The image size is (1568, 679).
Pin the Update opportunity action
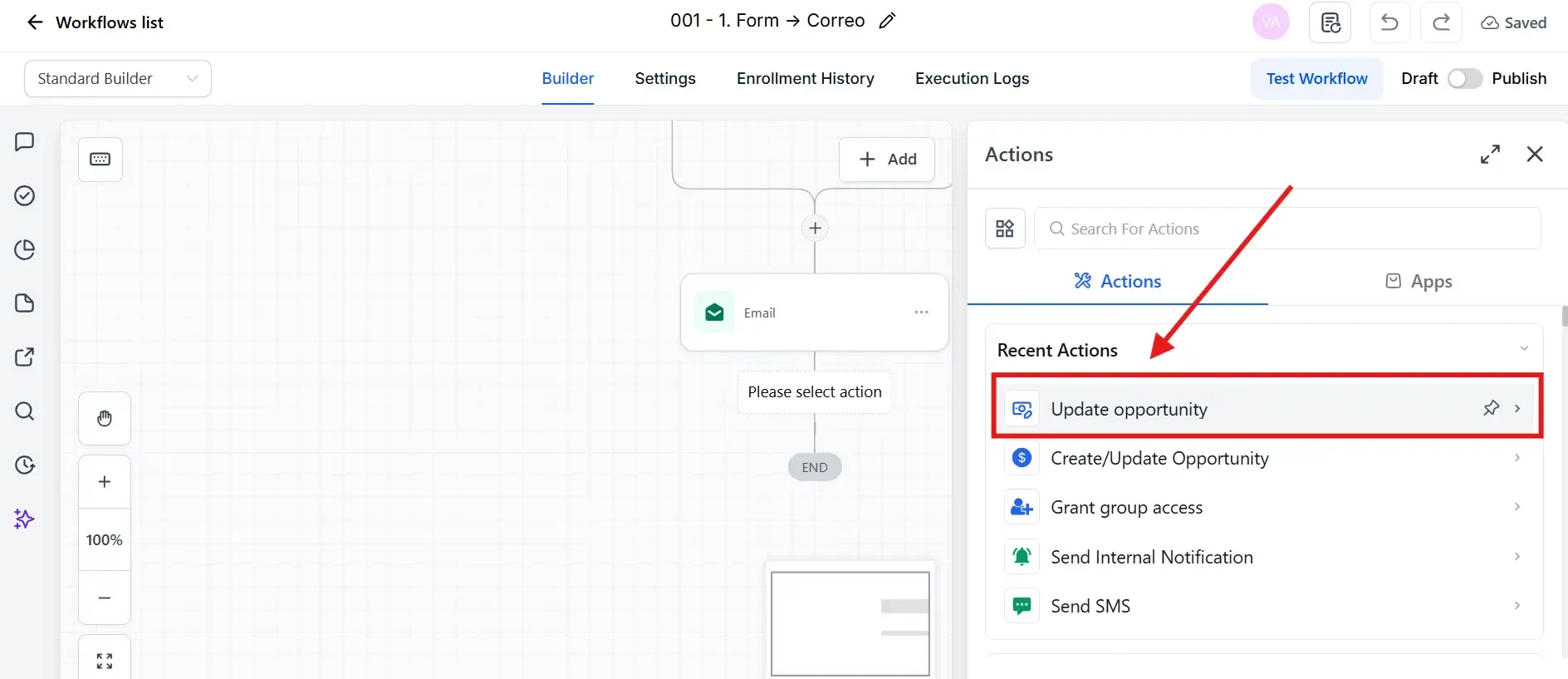[x=1492, y=408]
